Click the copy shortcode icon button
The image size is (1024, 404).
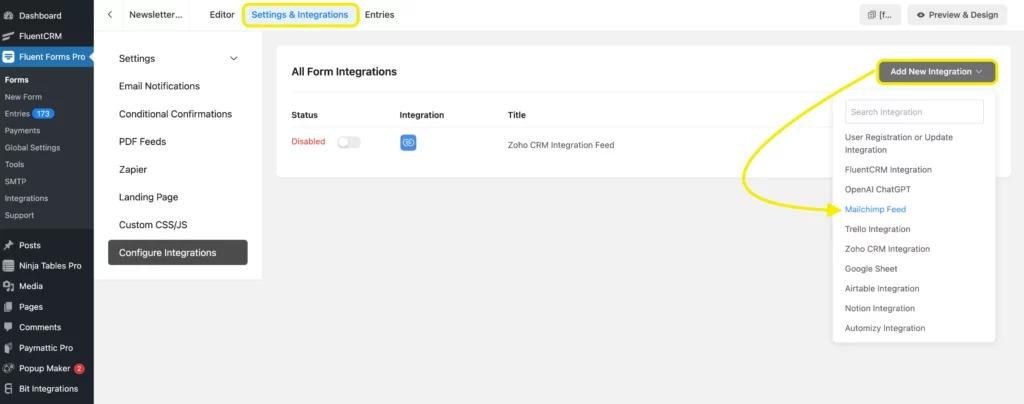click(880, 14)
